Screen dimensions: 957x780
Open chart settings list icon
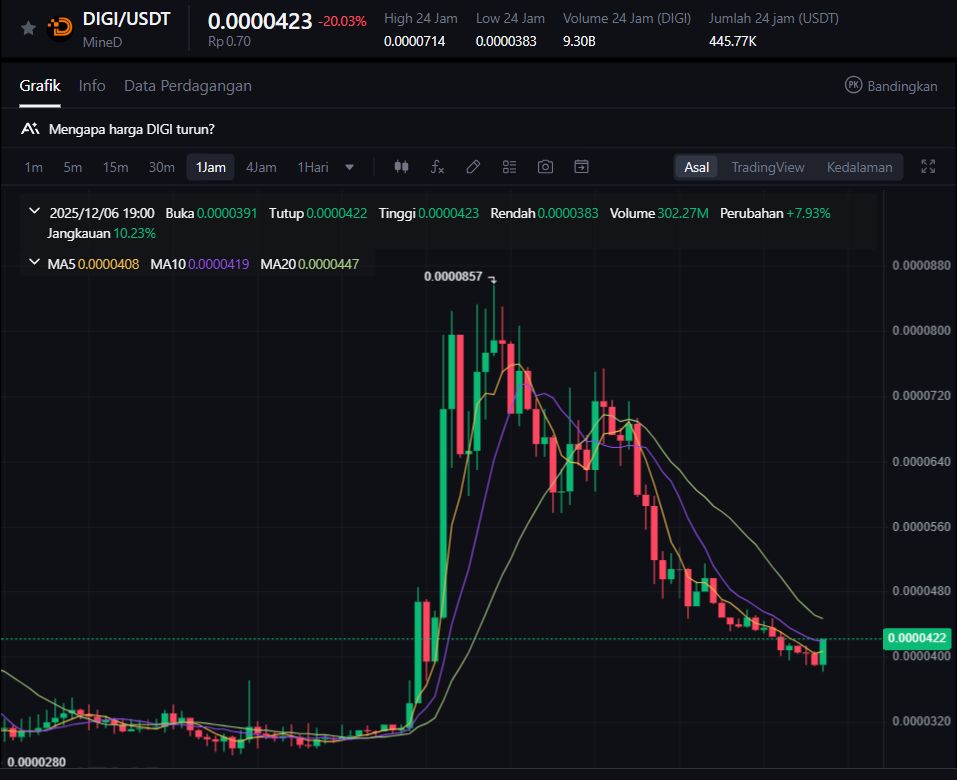click(509, 167)
